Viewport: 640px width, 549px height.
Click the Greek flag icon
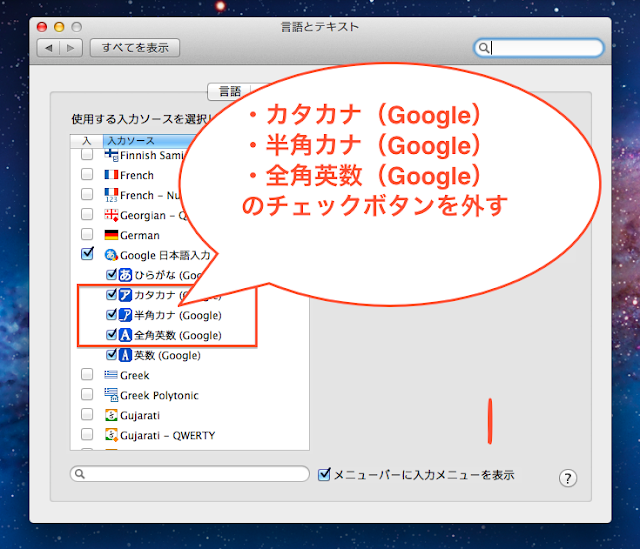tap(111, 375)
